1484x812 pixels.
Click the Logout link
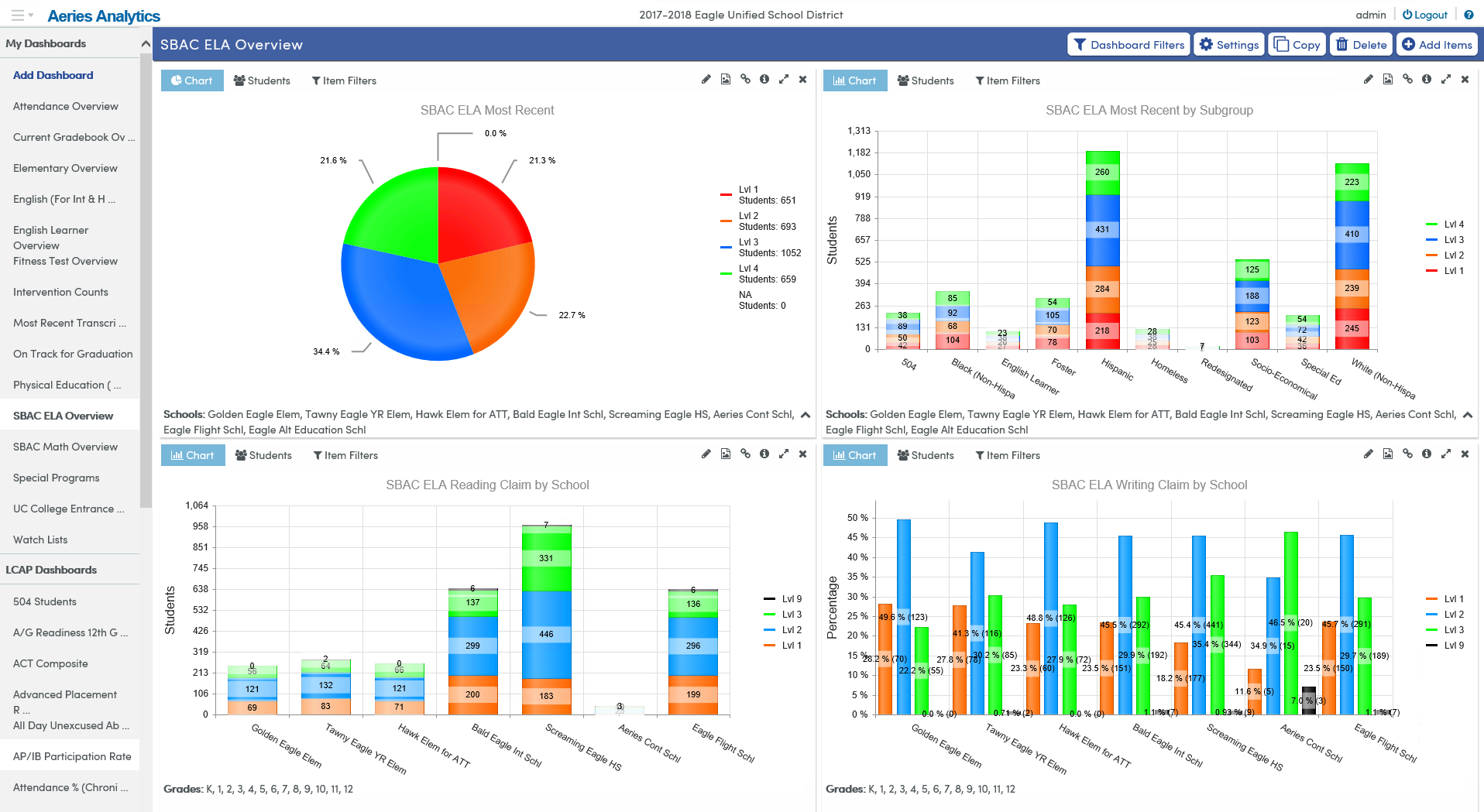(1425, 15)
